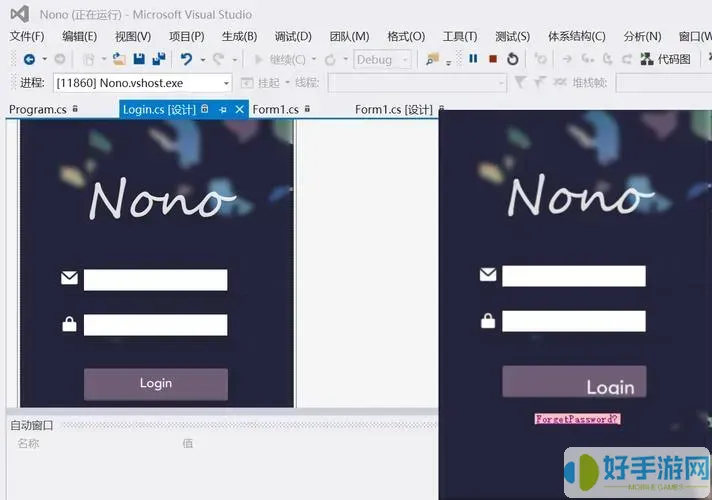Select the email textbox in the designer

[155, 280]
